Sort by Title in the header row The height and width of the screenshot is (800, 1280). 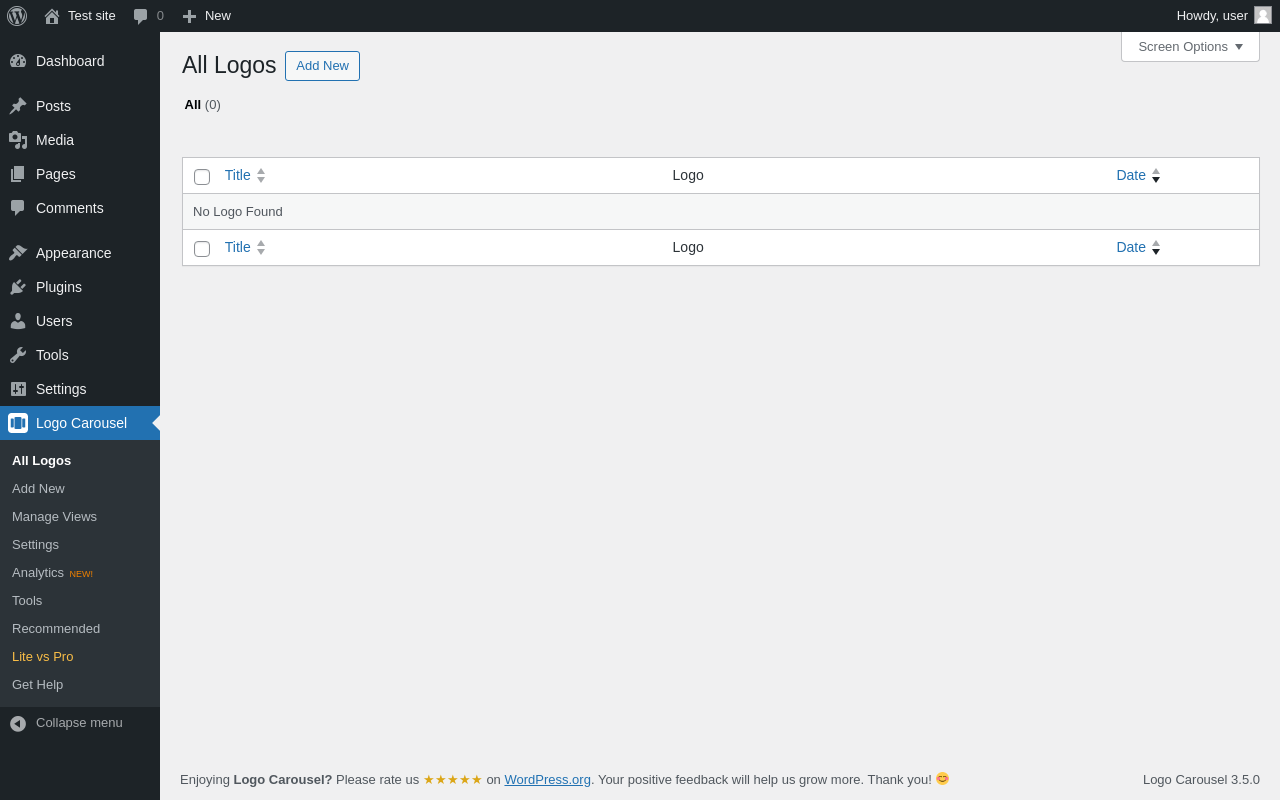(x=245, y=175)
